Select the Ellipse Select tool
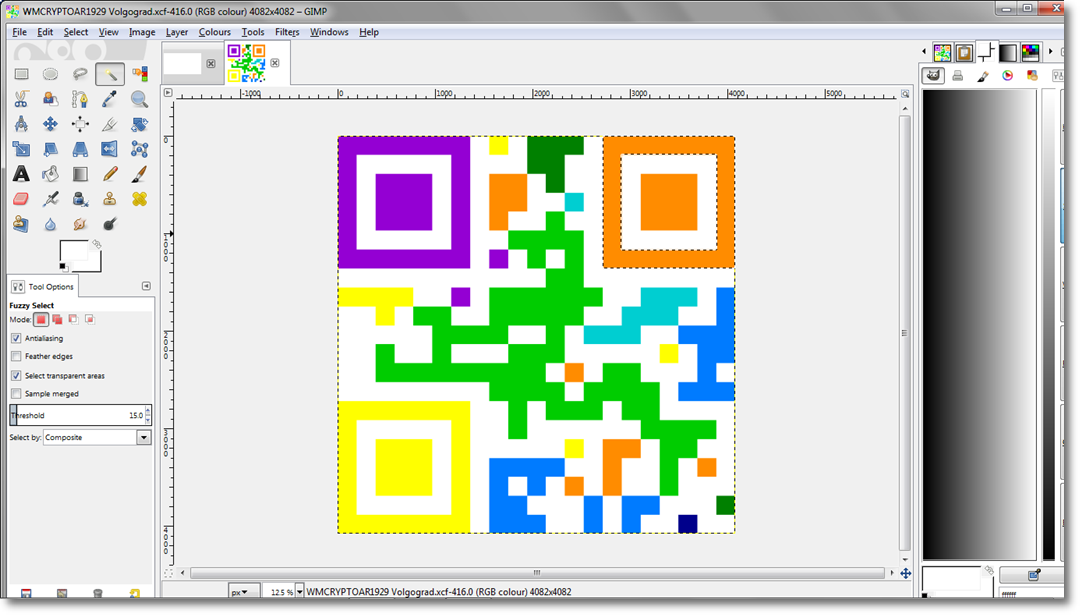Viewport: 1080px width, 615px height. (50, 74)
